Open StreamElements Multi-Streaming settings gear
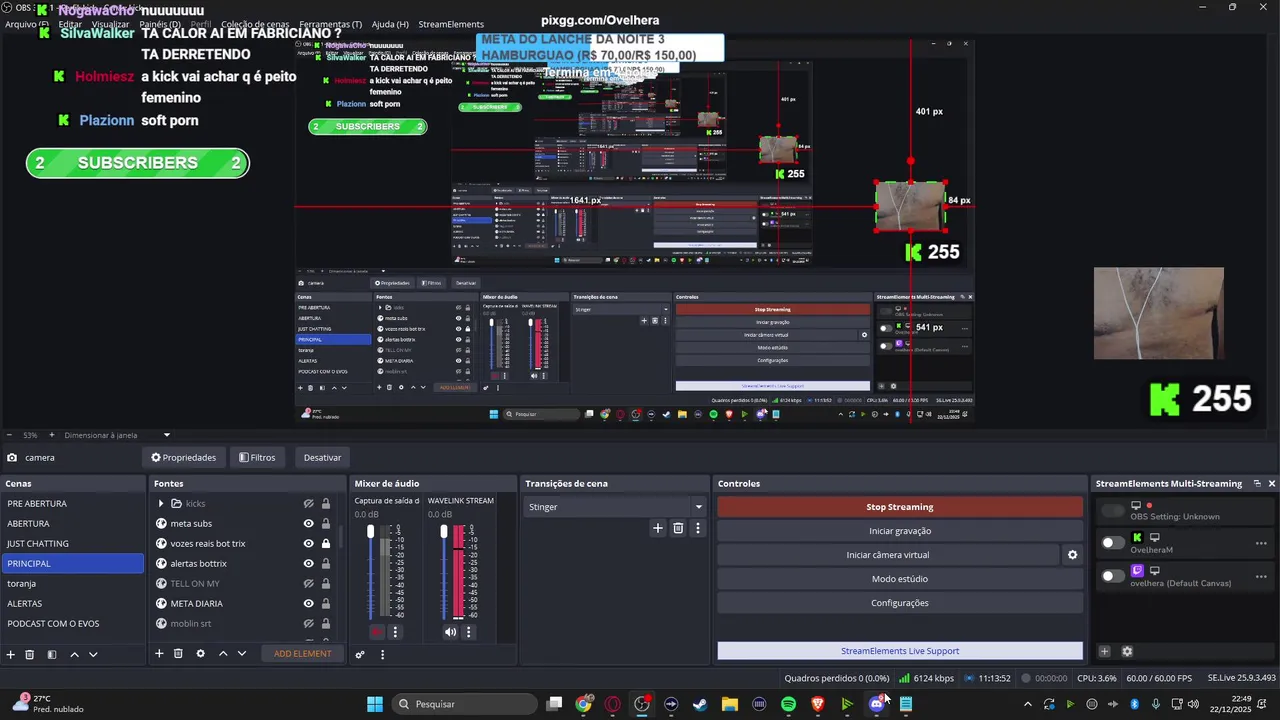 point(1127,651)
